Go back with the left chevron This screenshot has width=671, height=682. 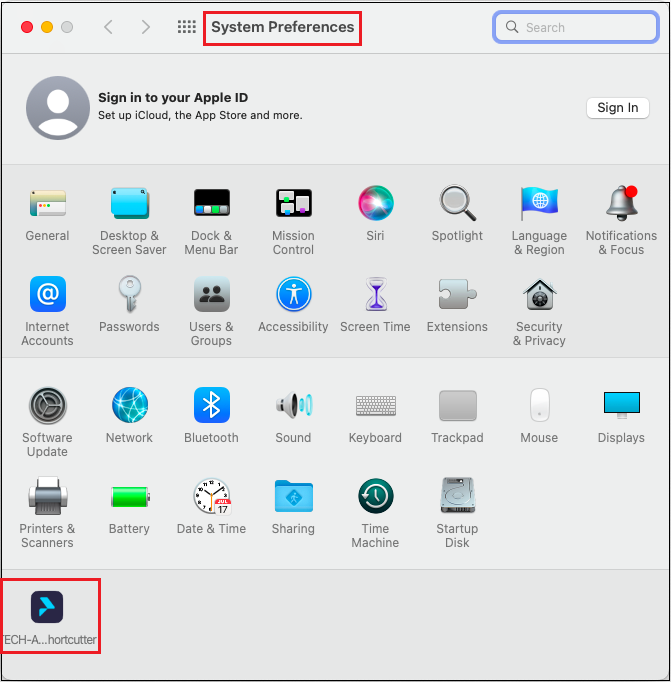[109, 27]
